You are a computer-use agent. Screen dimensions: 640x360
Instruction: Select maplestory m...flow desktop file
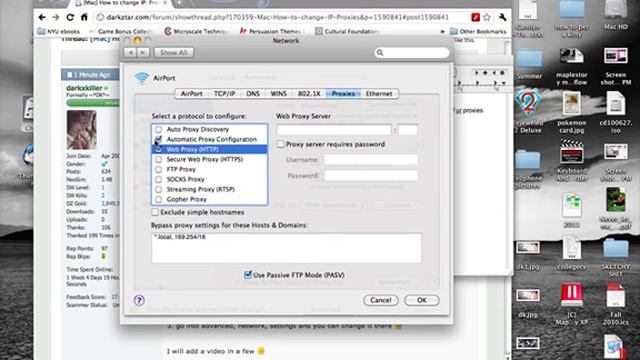point(571,67)
